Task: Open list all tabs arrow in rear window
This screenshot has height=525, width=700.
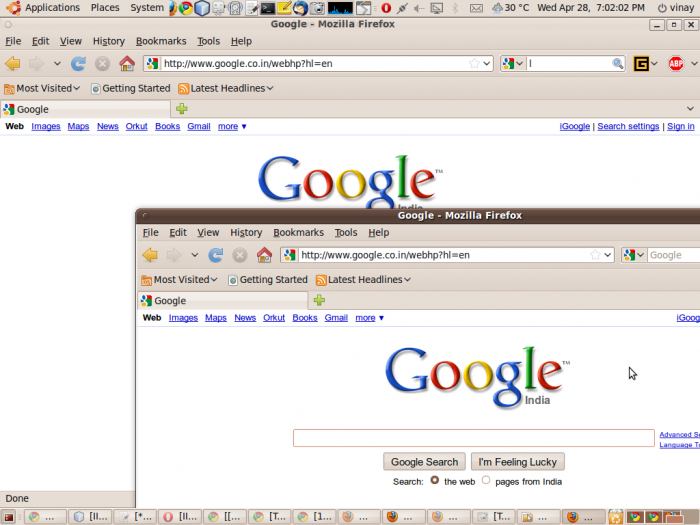Action: coord(690,108)
